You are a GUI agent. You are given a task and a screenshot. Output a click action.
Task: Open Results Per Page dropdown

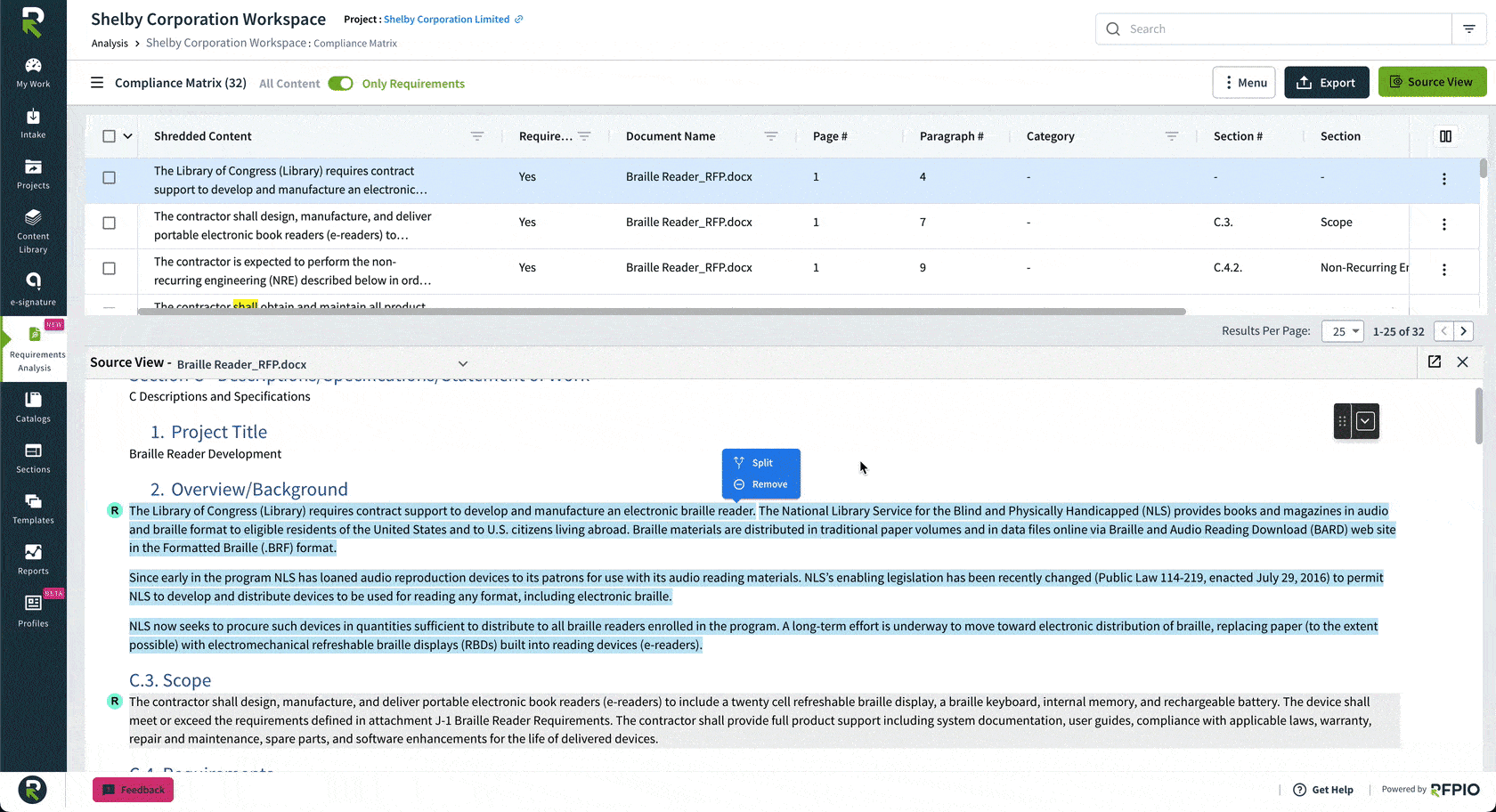[x=1343, y=331]
